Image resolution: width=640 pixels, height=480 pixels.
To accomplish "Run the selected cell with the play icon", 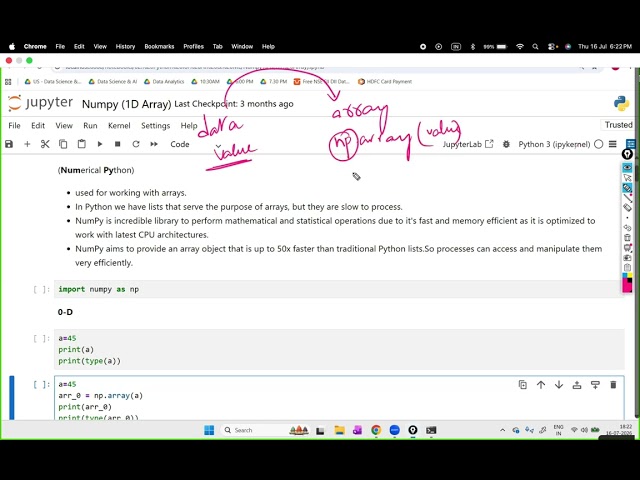I will click(x=100, y=144).
